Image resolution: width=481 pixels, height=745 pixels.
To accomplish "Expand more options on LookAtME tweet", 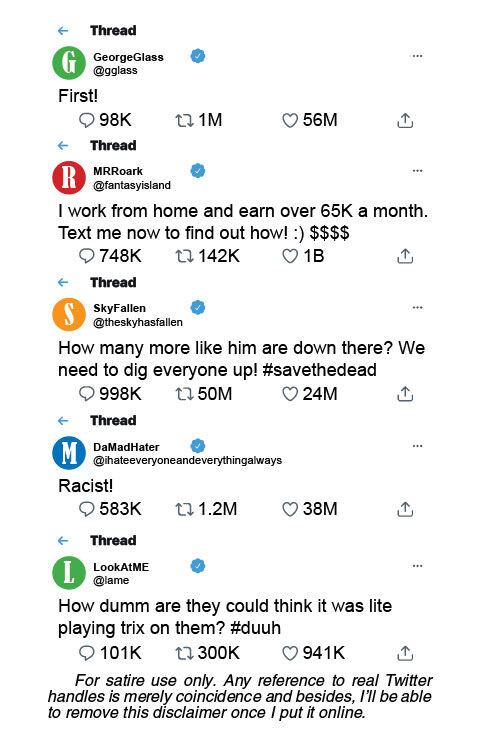I will [x=417, y=566].
